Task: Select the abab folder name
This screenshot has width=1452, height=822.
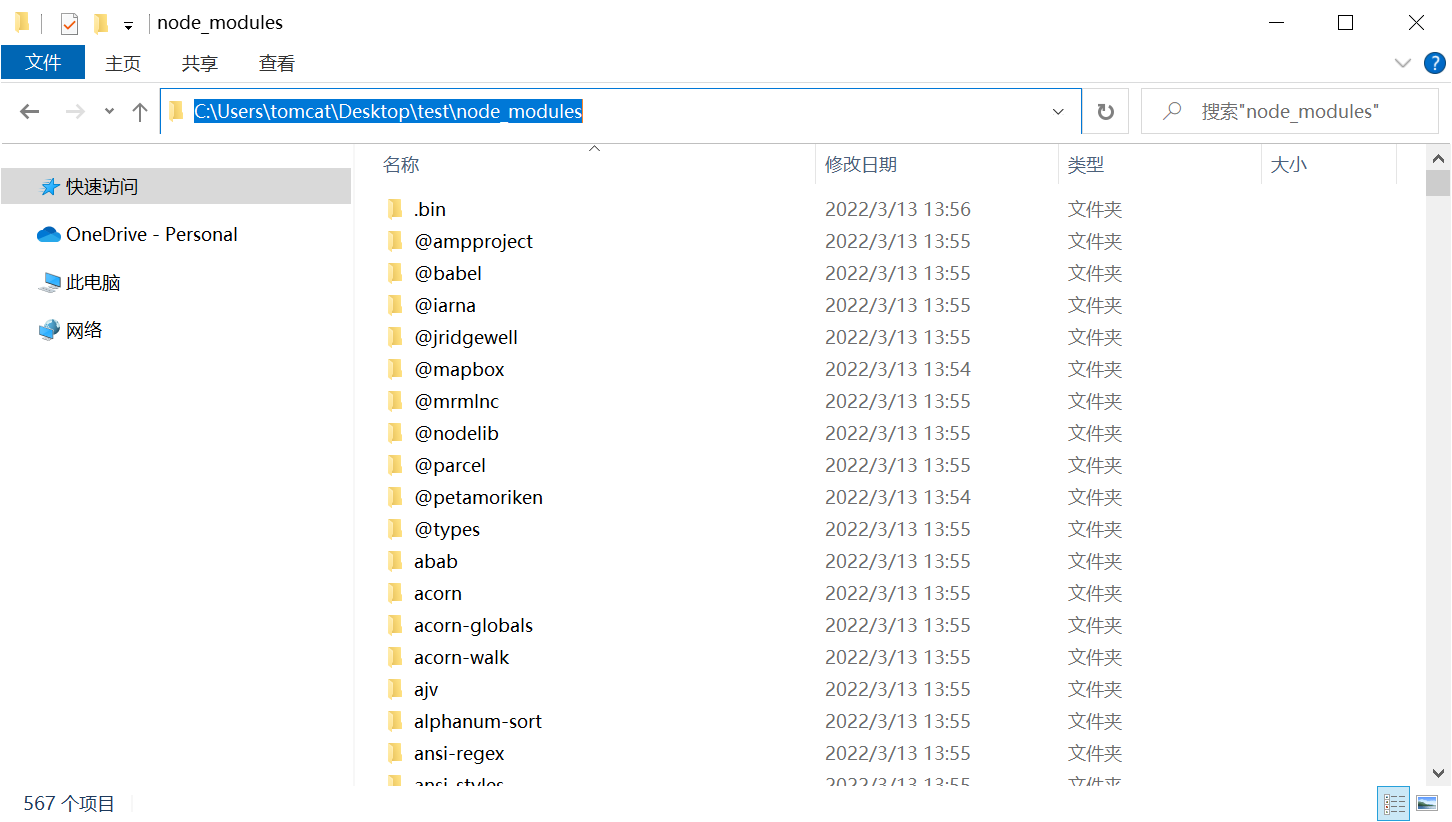Action: (436, 561)
